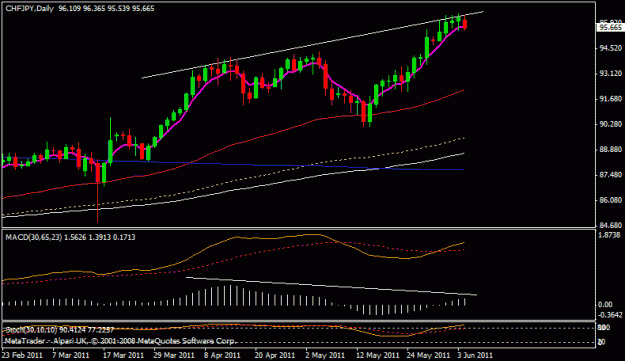This screenshot has width=625, height=361.
Task: Click the CHFJPY,Daily chart title
Action: click(29, 8)
